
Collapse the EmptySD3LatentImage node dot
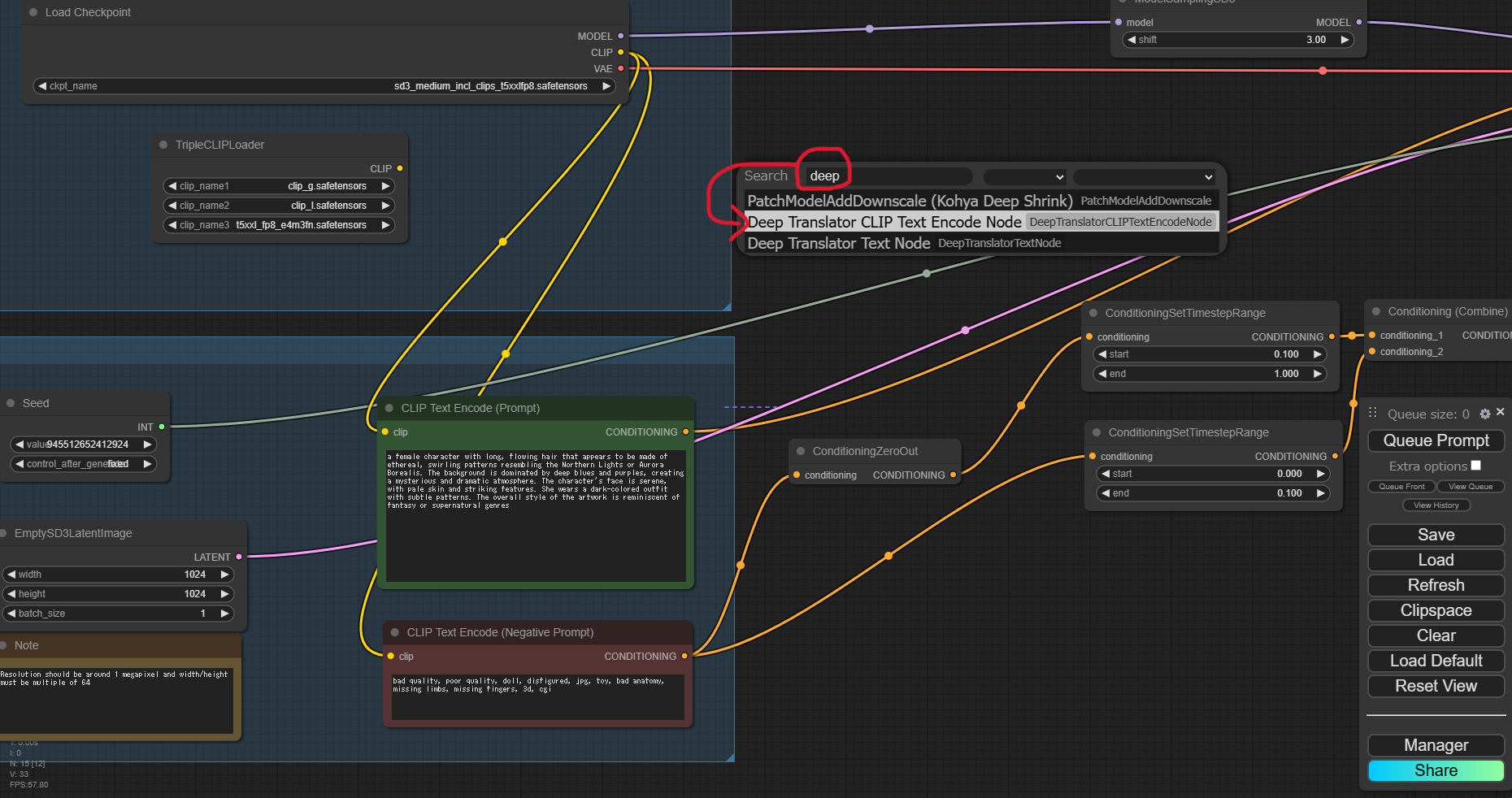3,533
